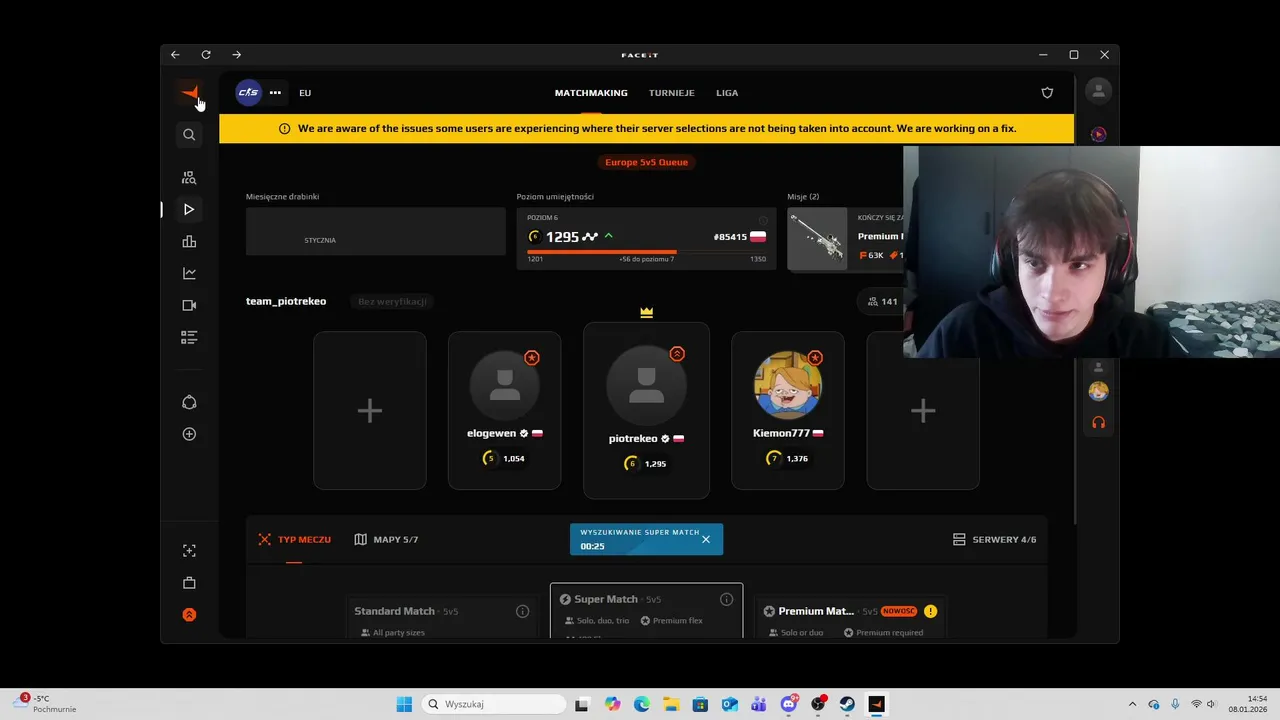The height and width of the screenshot is (720, 1280).
Task: Open Kiemon777 avatar
Action: point(787,384)
